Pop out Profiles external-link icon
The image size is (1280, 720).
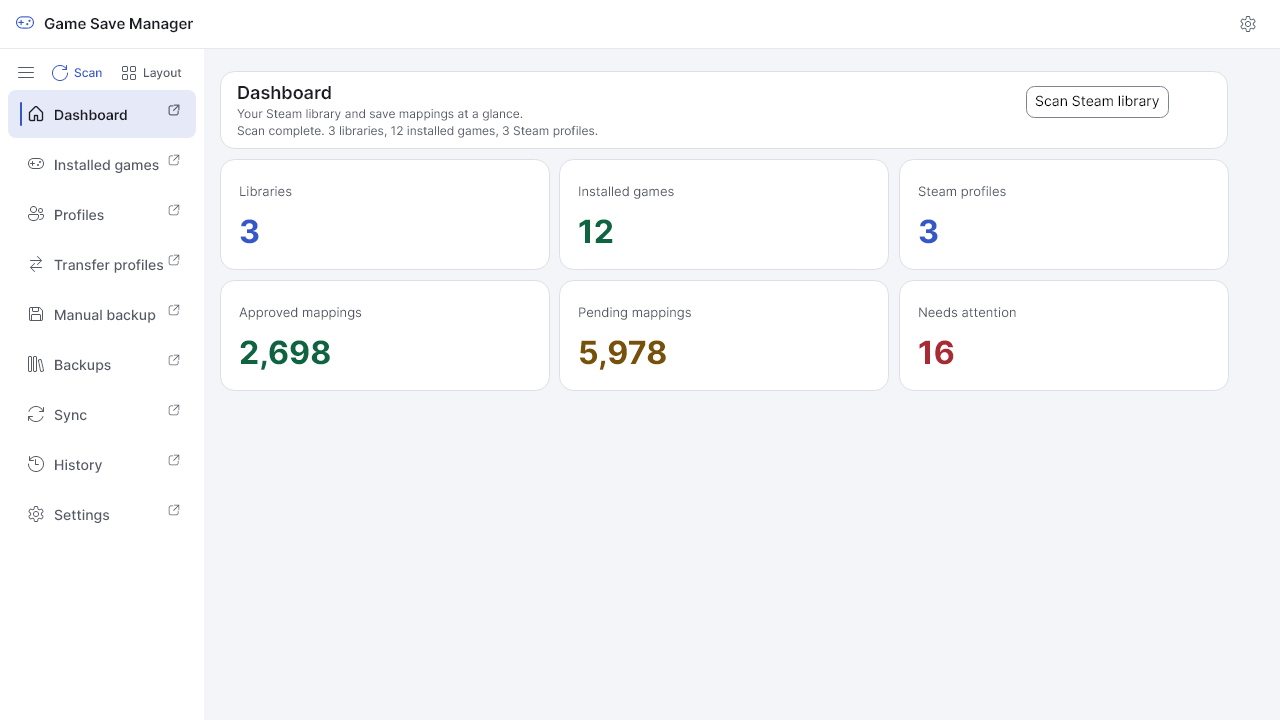point(174,210)
